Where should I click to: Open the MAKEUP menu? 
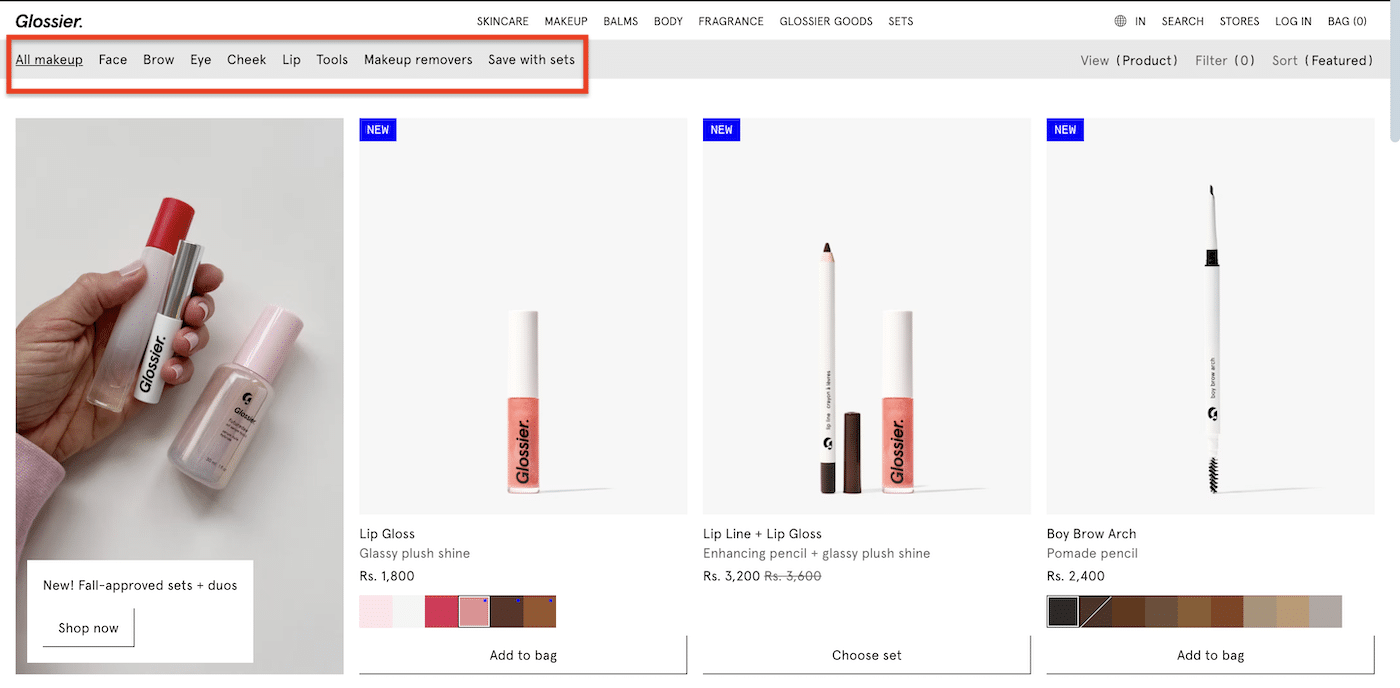(565, 20)
